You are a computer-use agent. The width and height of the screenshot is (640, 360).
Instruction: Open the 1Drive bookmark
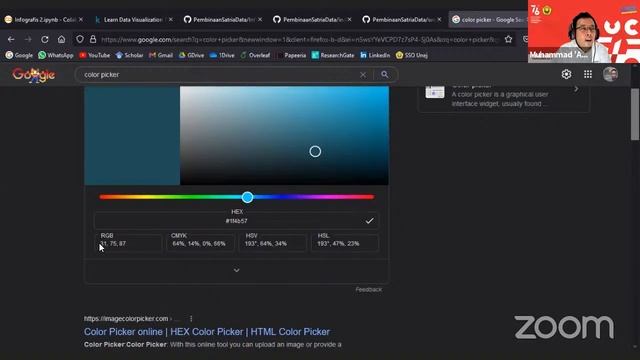pyautogui.click(x=222, y=55)
